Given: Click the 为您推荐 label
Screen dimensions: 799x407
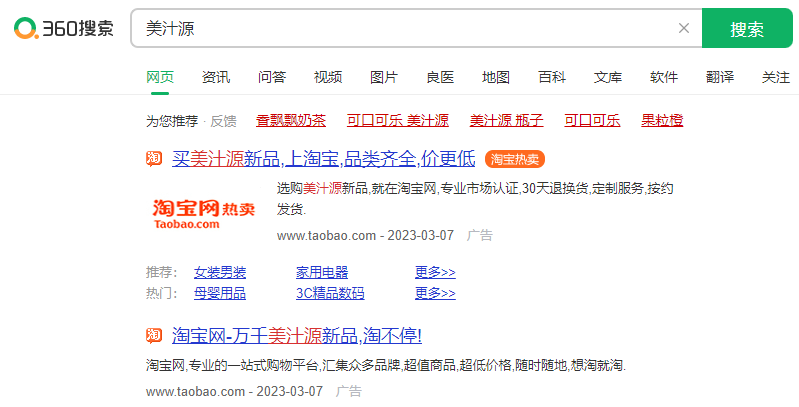Looking at the screenshot, I should [x=172, y=121].
